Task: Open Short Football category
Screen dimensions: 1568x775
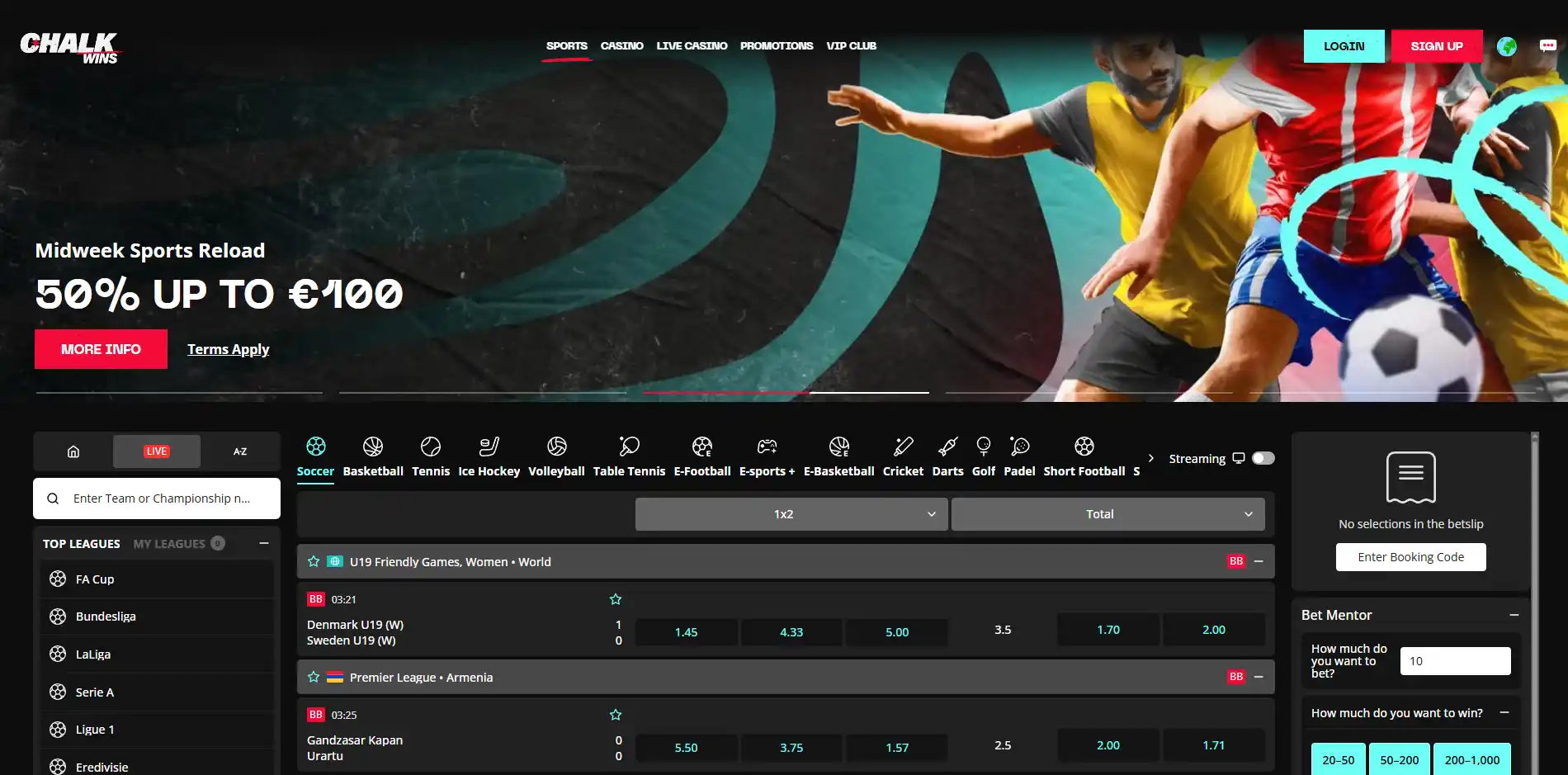Action: tap(1084, 457)
